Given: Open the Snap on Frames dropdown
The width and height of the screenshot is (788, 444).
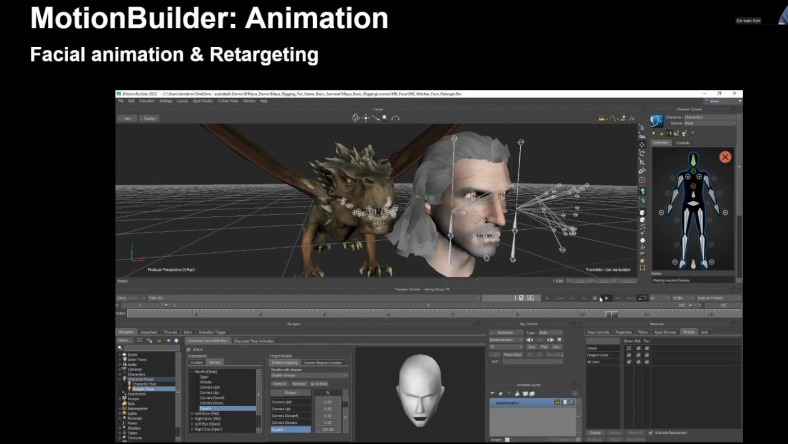Looking at the screenshot, I should click(x=719, y=298).
